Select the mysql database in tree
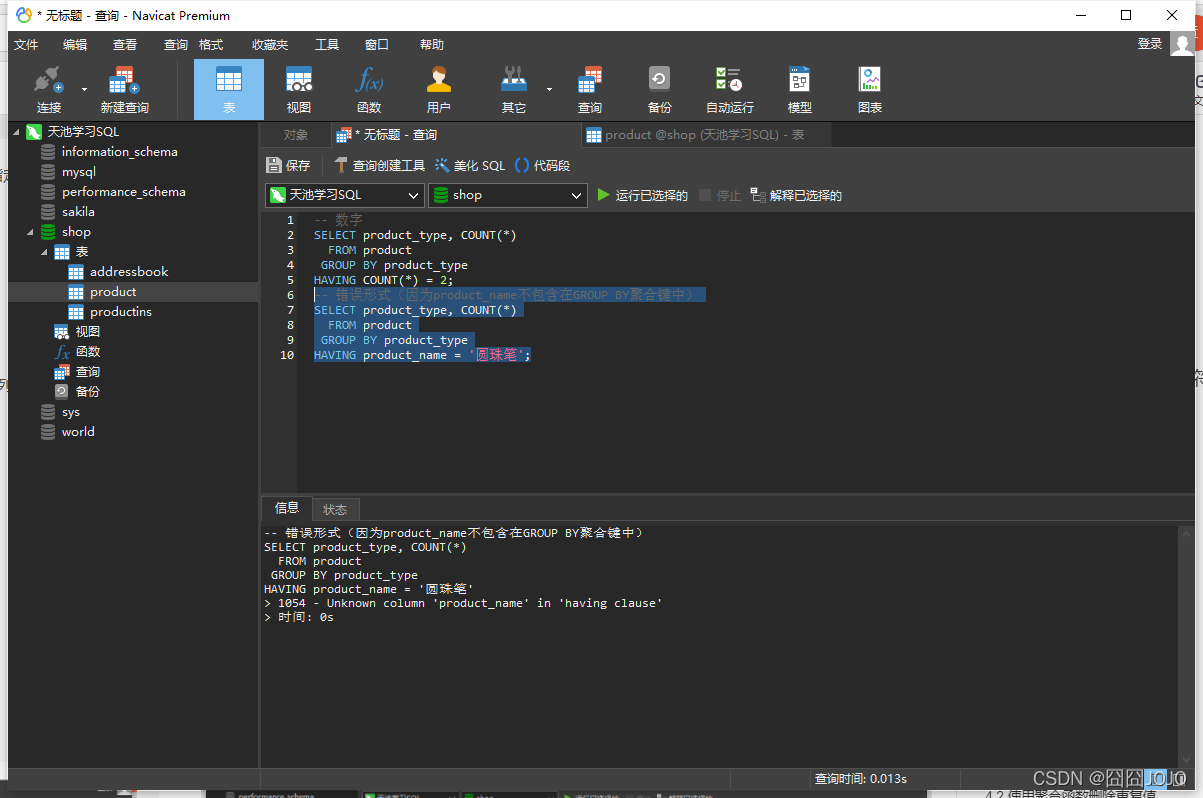 coord(78,172)
